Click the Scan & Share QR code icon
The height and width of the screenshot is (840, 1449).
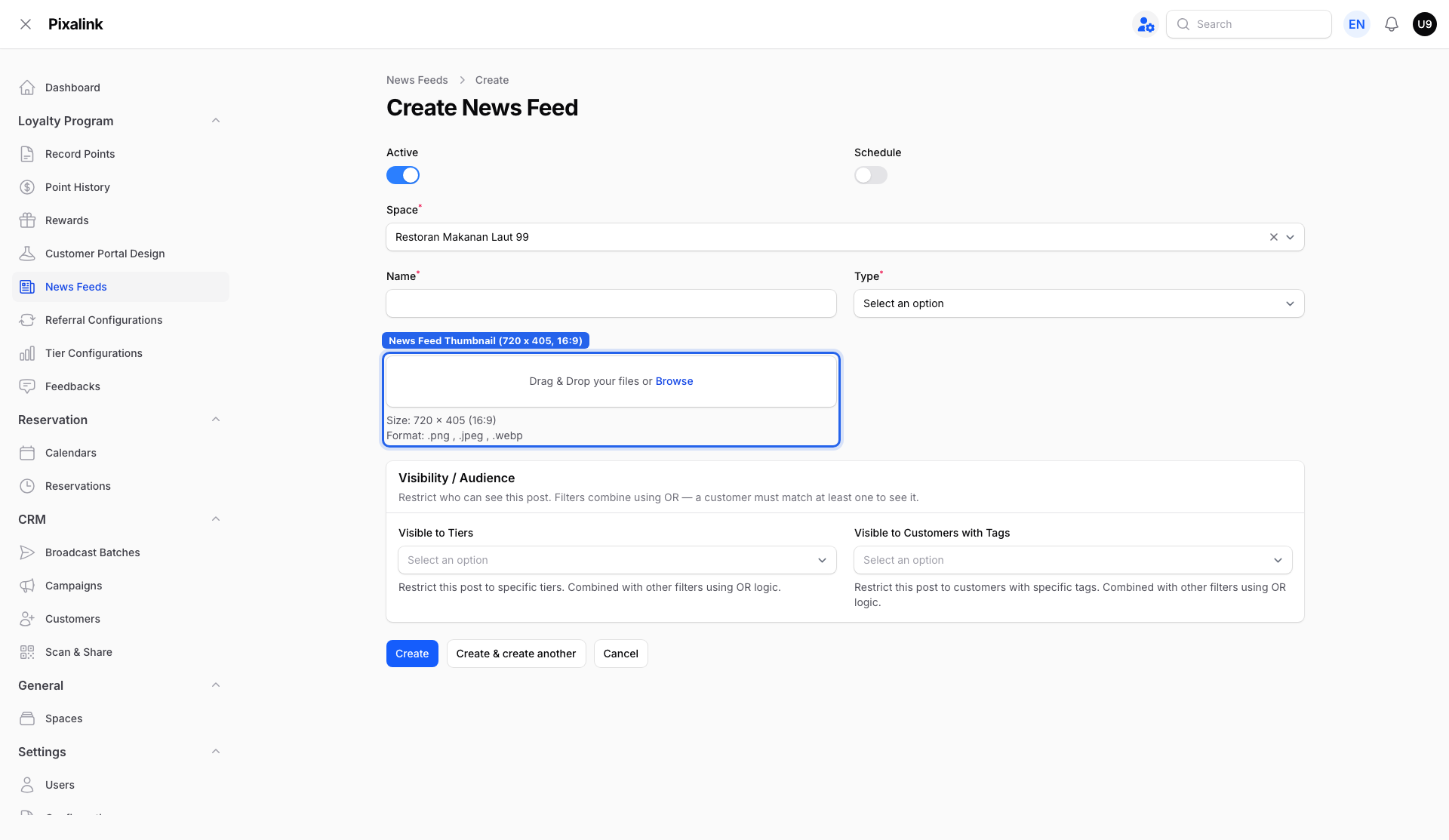[x=27, y=652]
